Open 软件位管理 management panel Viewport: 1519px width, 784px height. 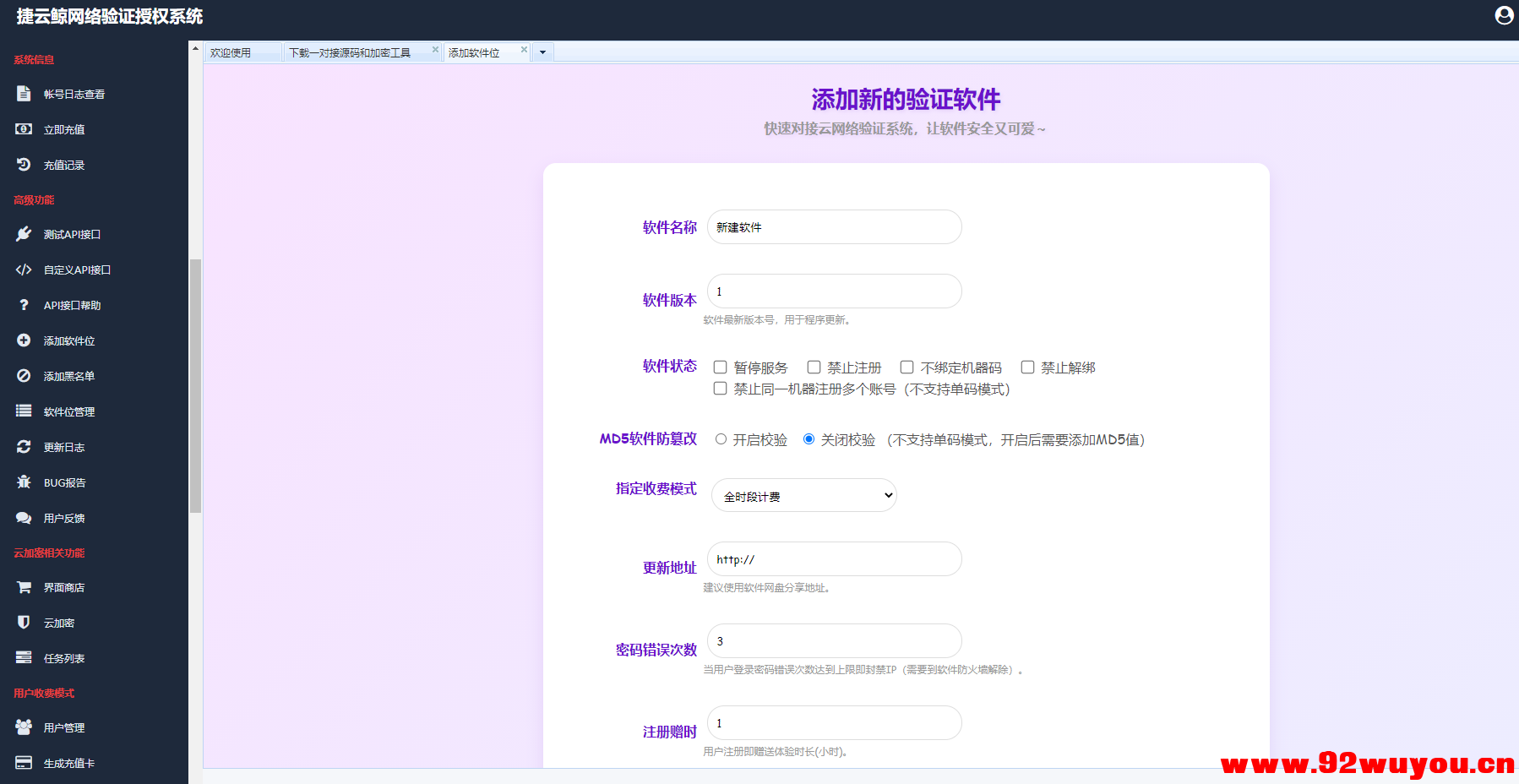point(68,411)
